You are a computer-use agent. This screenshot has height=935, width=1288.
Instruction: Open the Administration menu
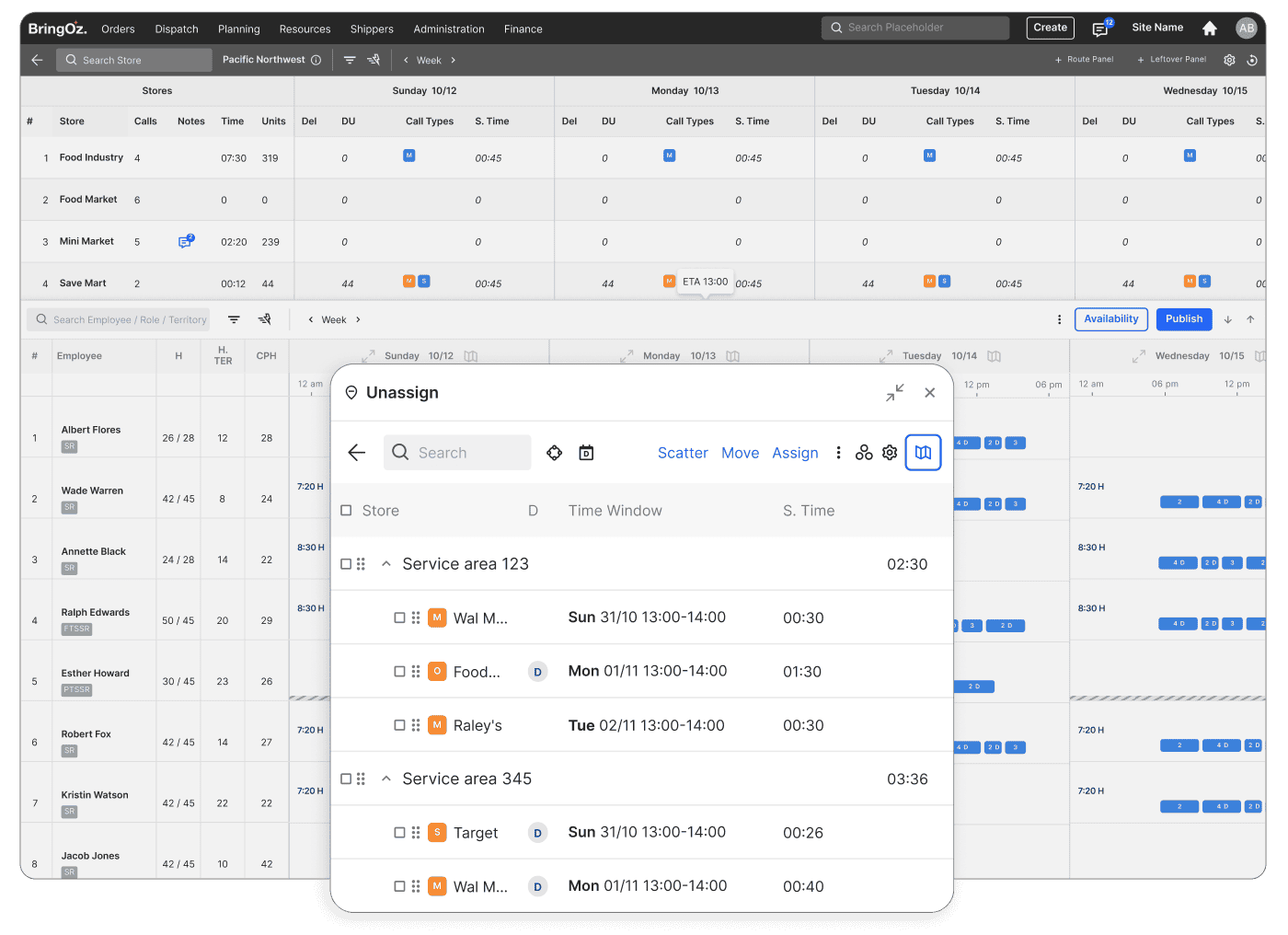[x=449, y=29]
